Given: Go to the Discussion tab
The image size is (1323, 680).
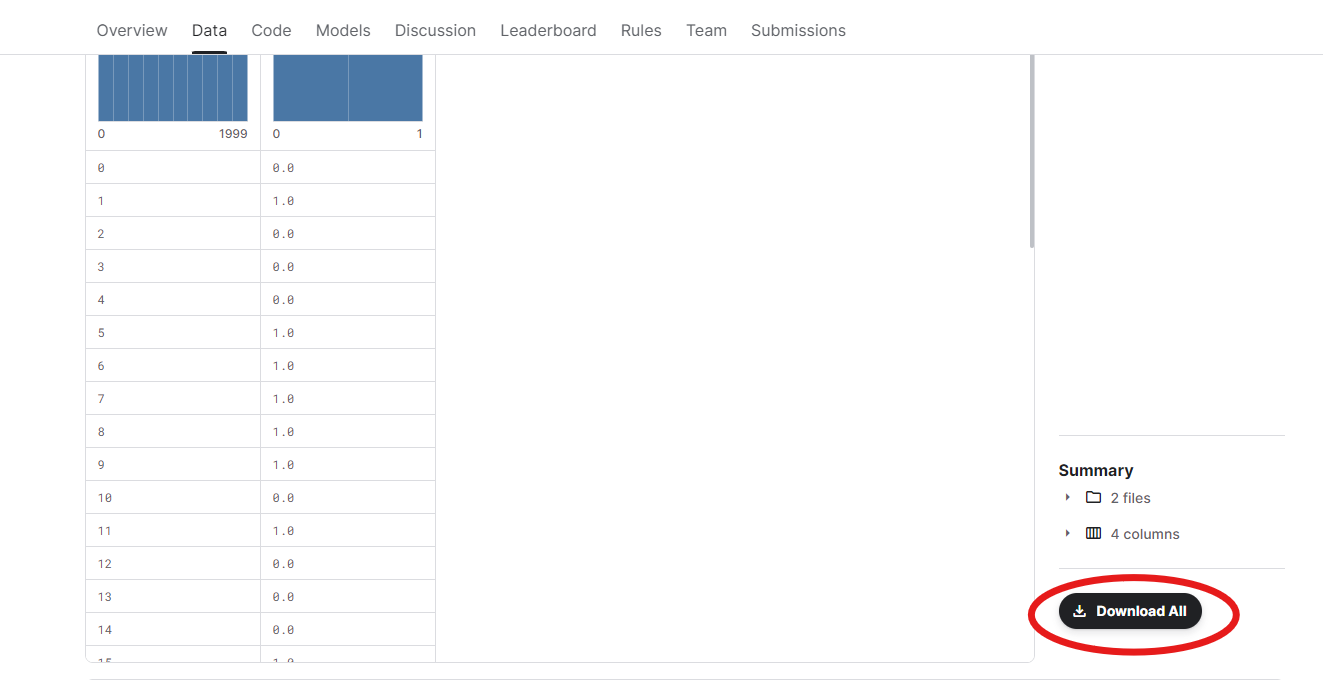Looking at the screenshot, I should 435,30.
